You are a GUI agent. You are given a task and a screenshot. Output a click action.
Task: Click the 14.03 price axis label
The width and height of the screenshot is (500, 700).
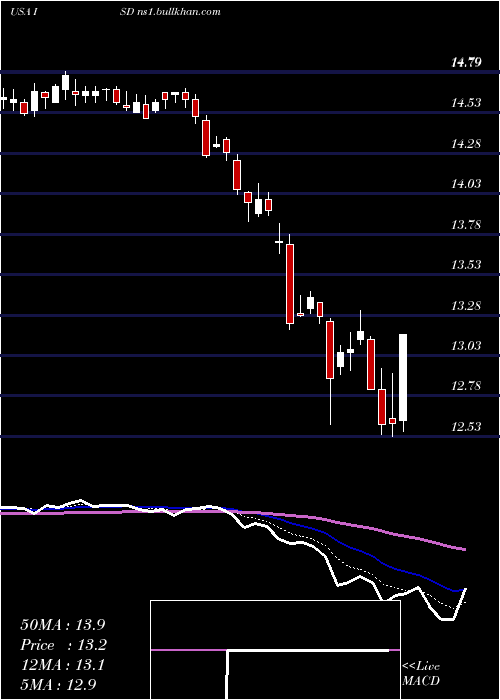(x=466, y=183)
